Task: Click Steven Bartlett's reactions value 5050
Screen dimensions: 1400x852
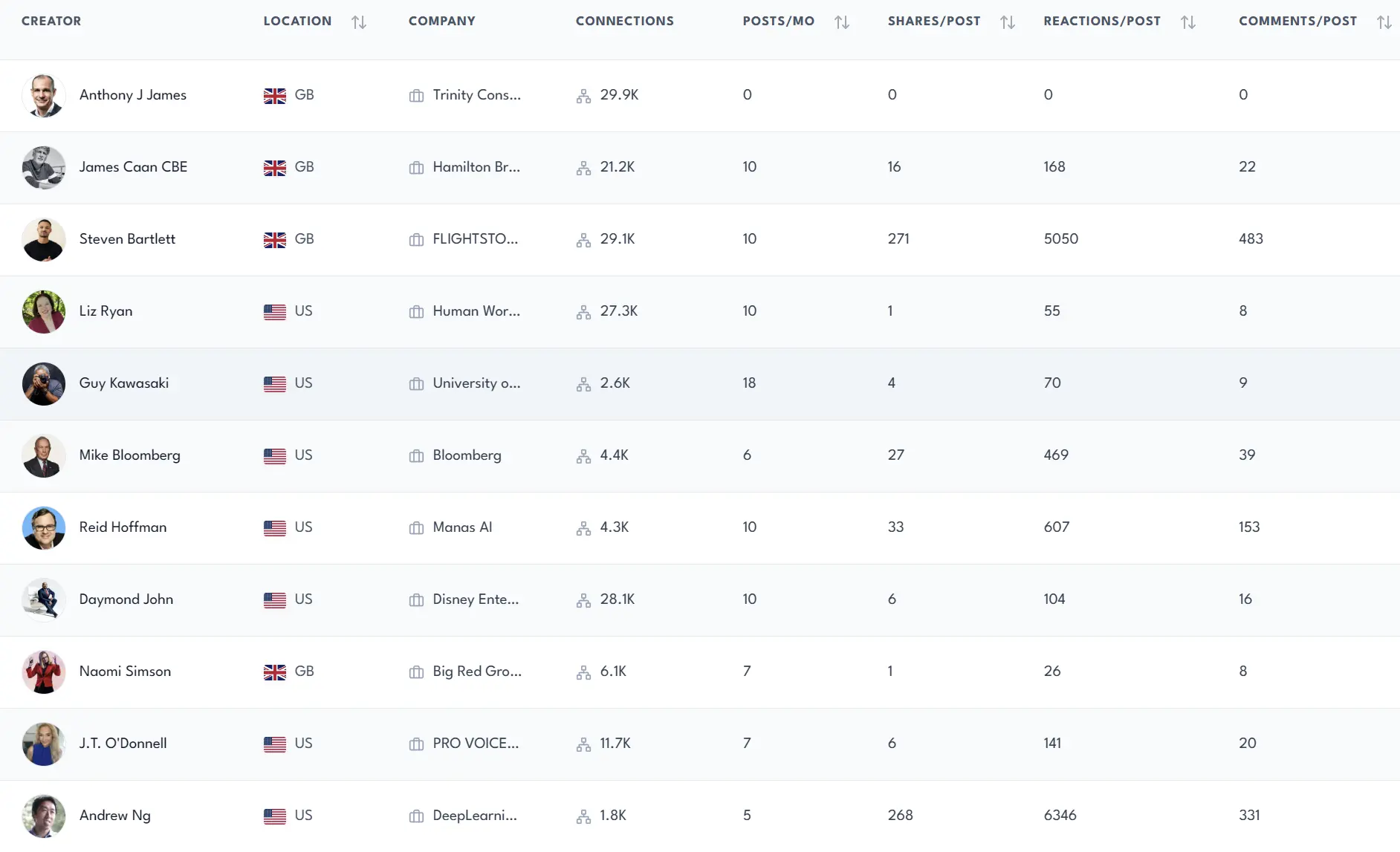Action: coord(1060,239)
